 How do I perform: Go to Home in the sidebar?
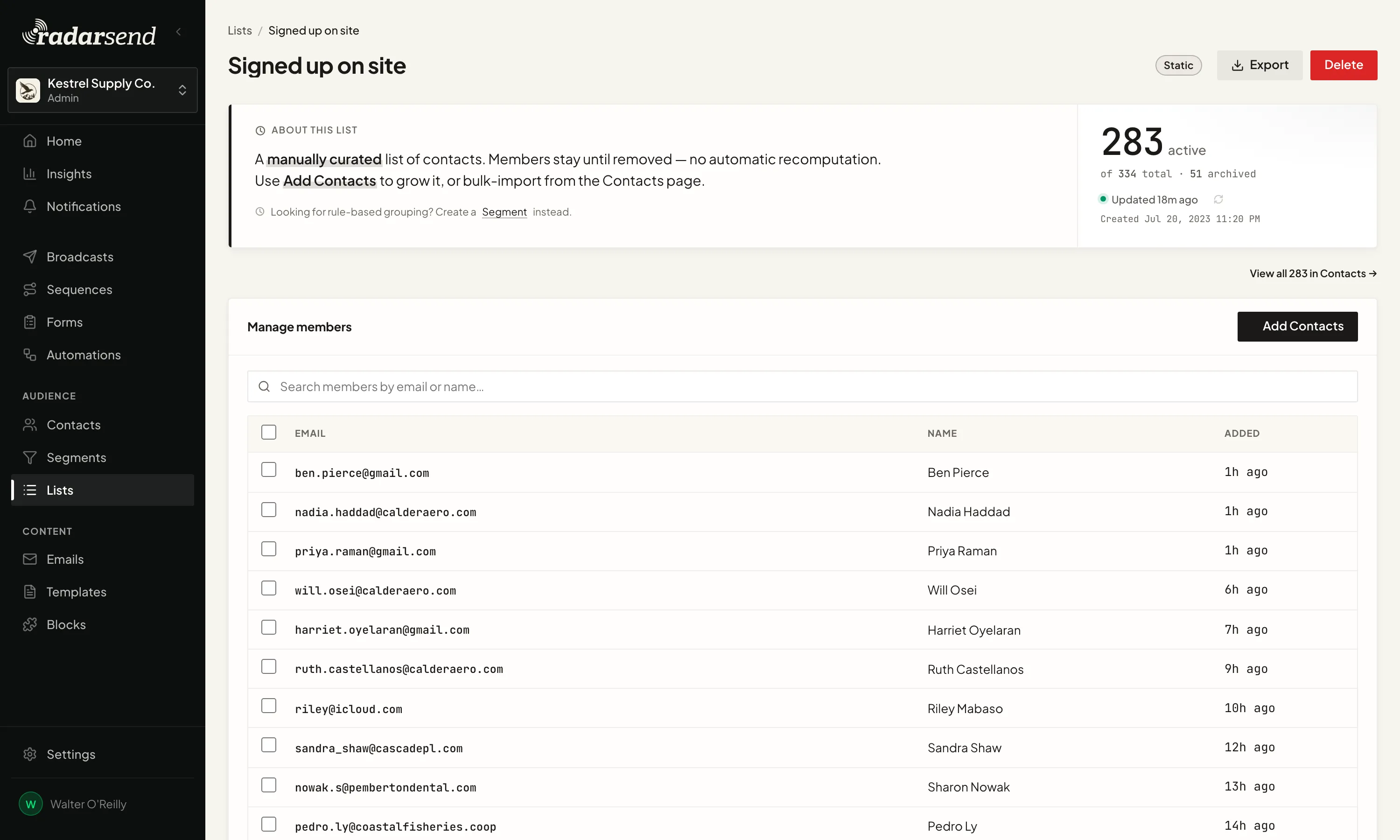click(102, 141)
